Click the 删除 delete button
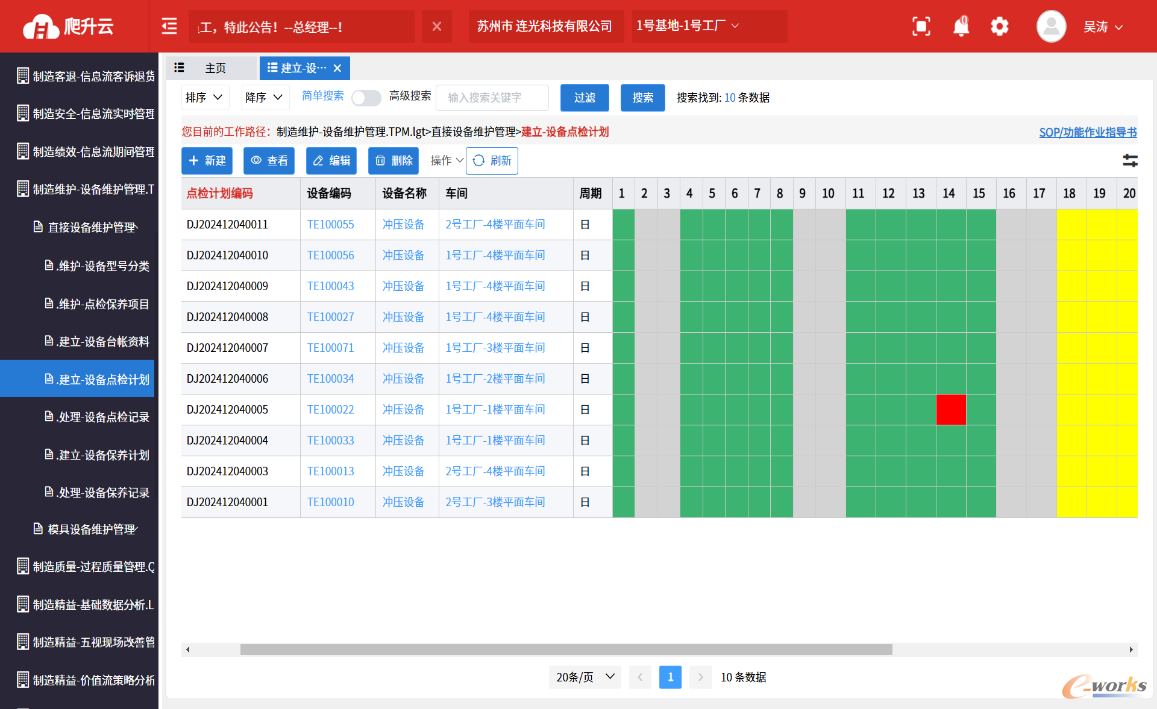Image resolution: width=1157 pixels, height=709 pixels. 393,161
